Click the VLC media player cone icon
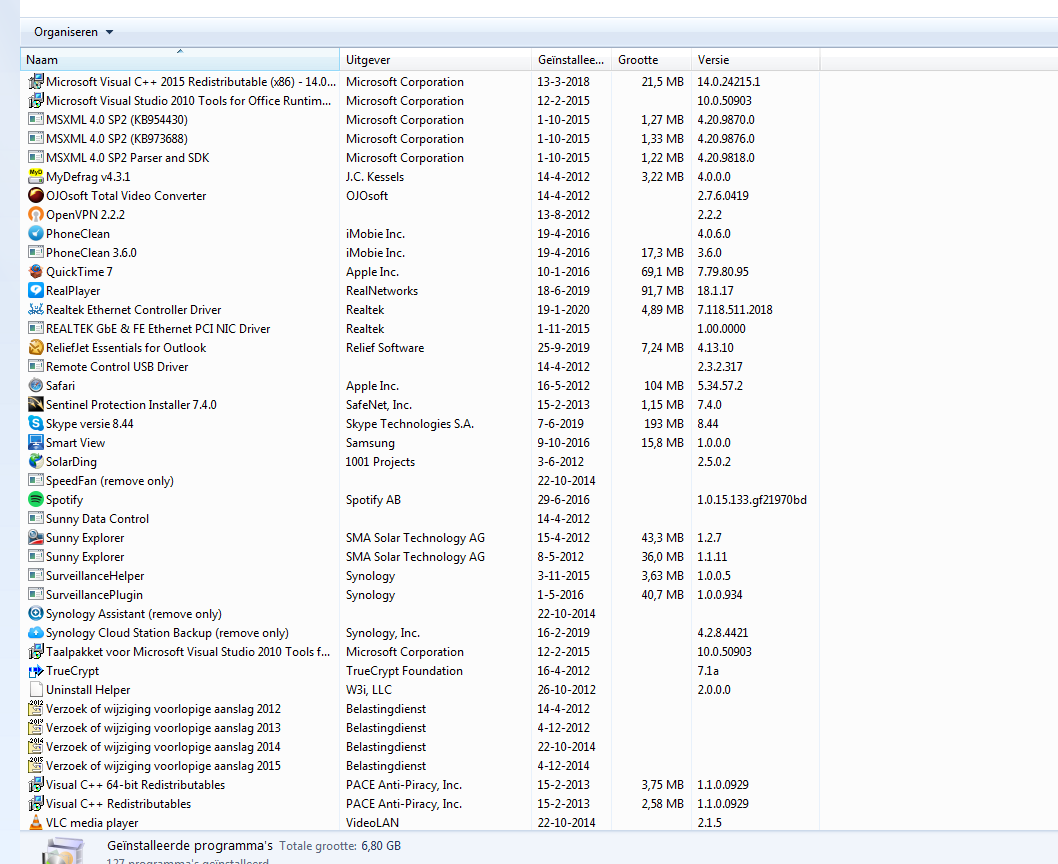 pos(36,823)
